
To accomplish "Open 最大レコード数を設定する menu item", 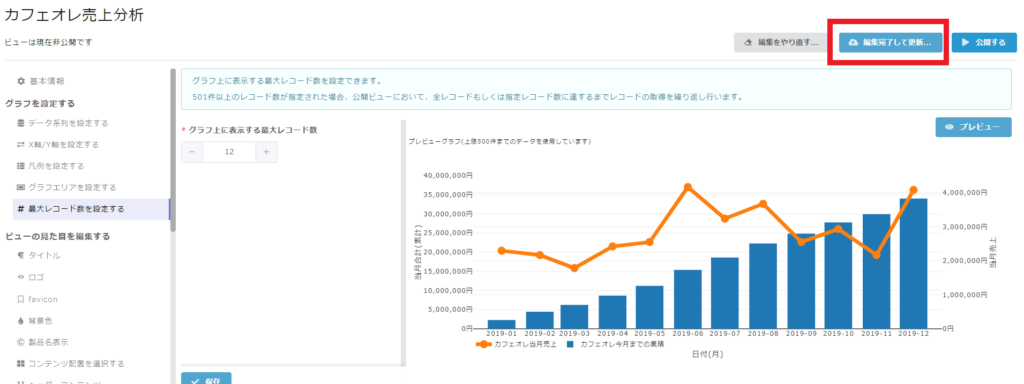I will 91,209.
